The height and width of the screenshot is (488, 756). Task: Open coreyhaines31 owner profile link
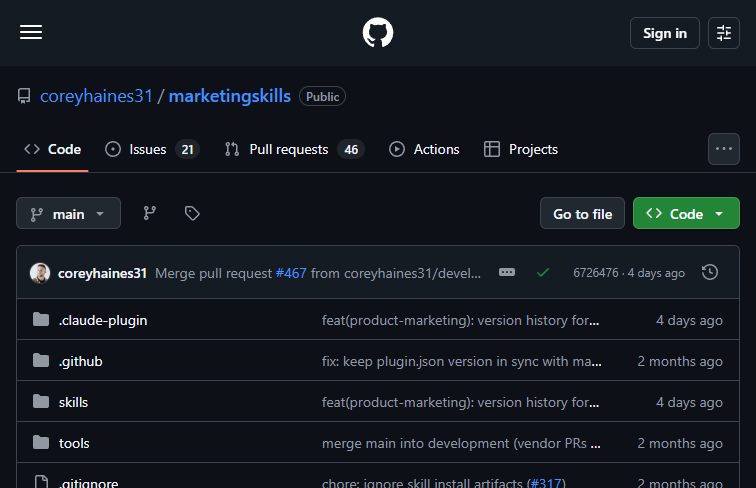[x=96, y=96]
